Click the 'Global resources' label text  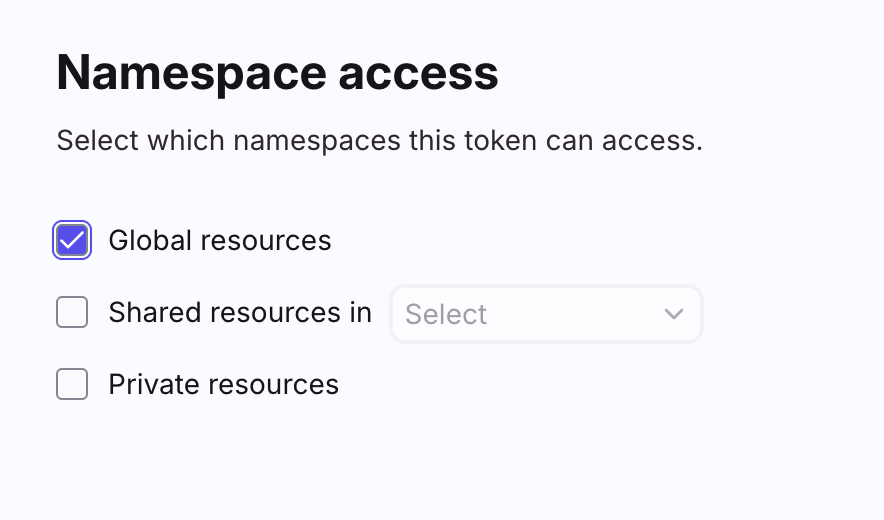[x=219, y=241]
